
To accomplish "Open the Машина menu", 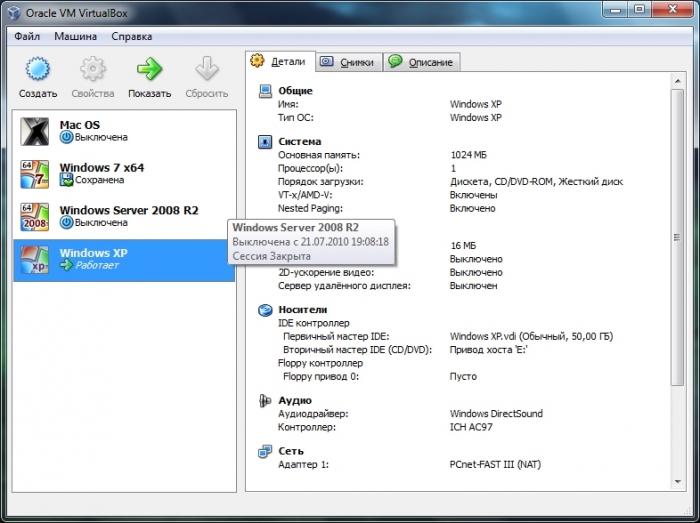I will (x=76, y=36).
